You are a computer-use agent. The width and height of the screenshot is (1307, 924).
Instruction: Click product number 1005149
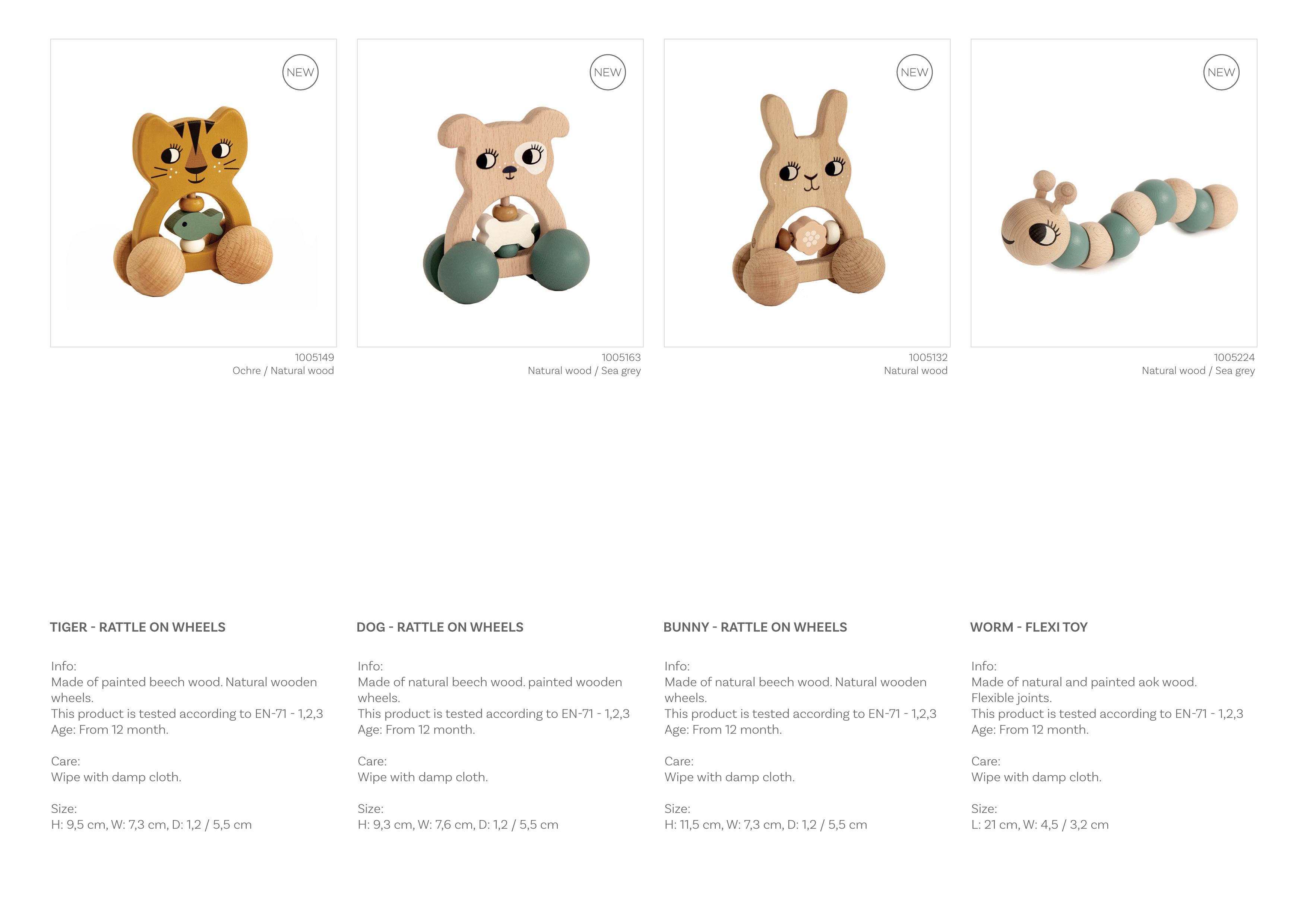coord(314,358)
